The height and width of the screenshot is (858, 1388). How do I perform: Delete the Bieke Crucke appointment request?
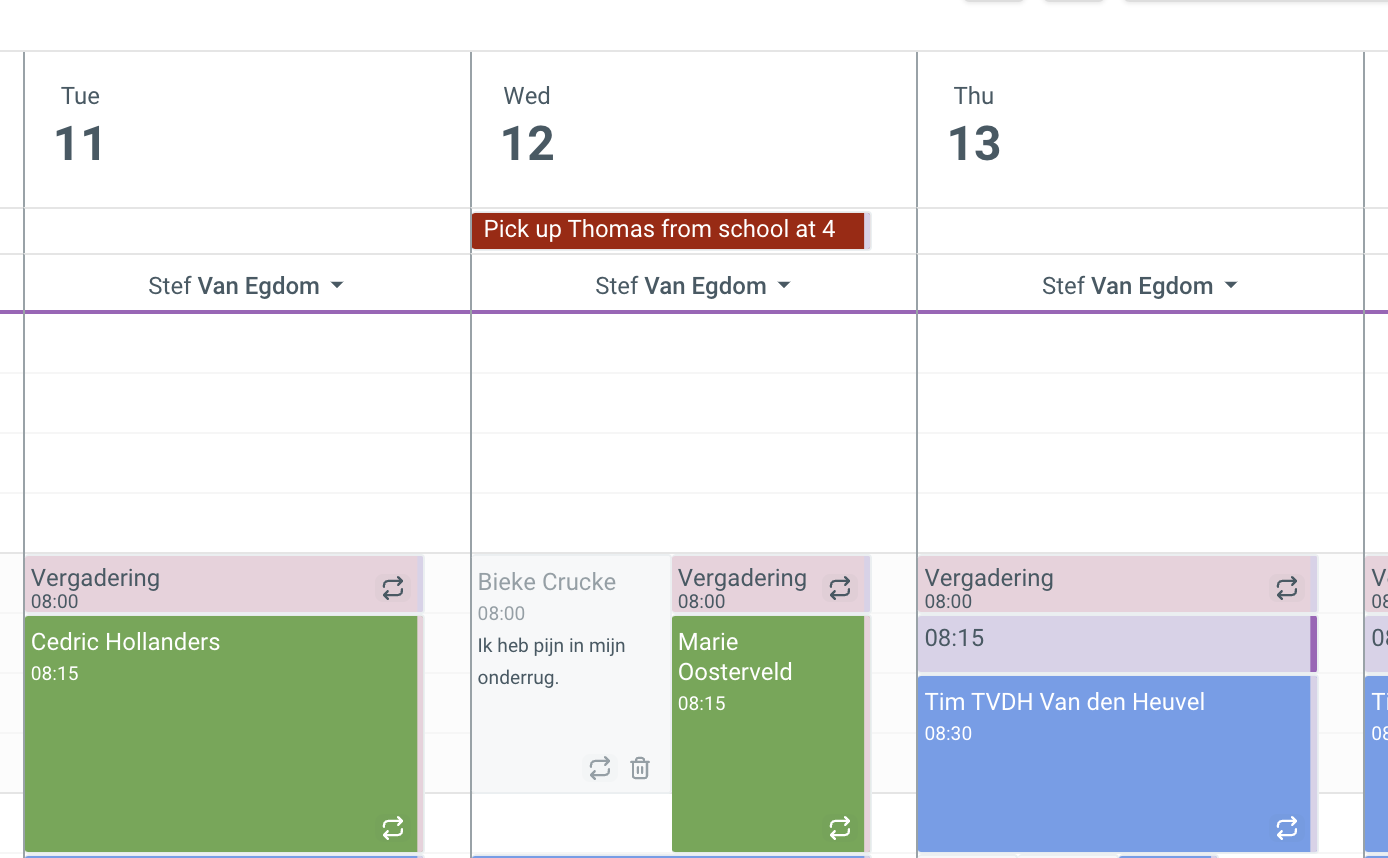[640, 768]
